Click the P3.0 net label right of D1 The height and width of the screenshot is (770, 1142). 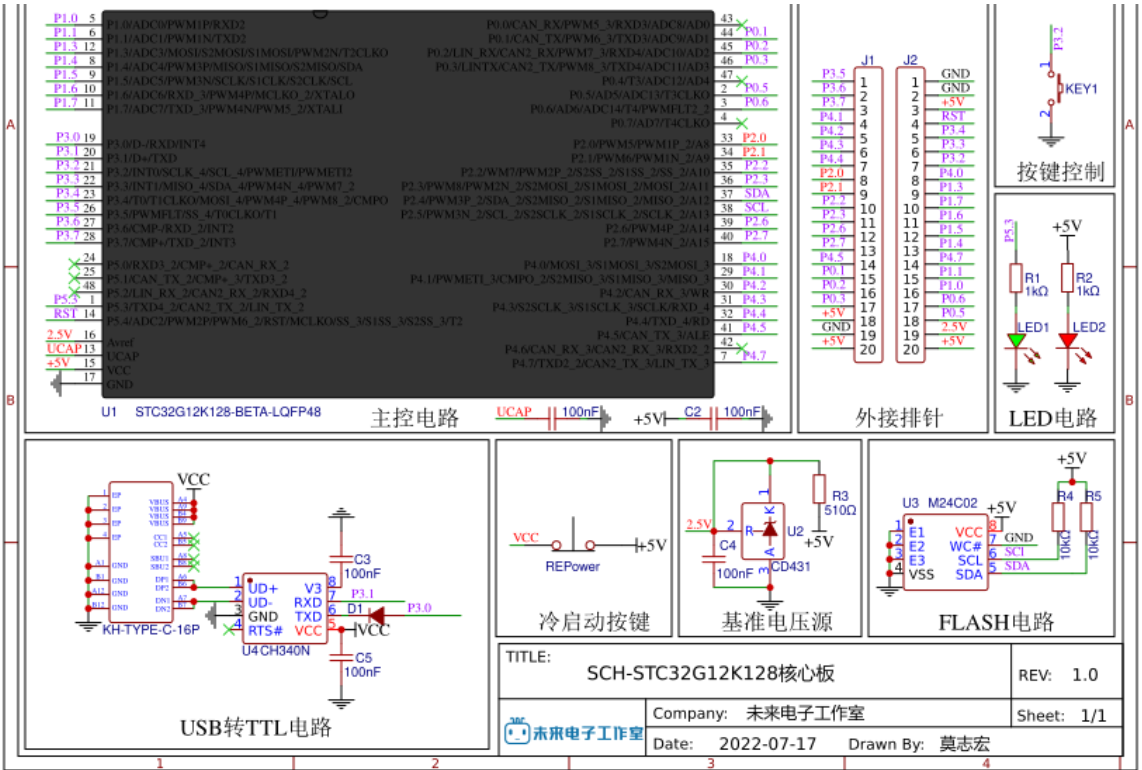pos(419,608)
